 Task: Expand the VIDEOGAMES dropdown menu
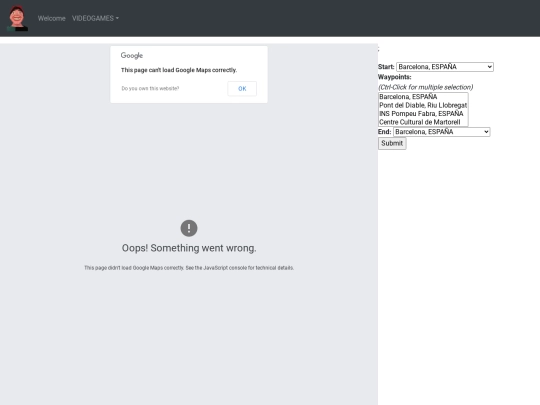(x=95, y=18)
